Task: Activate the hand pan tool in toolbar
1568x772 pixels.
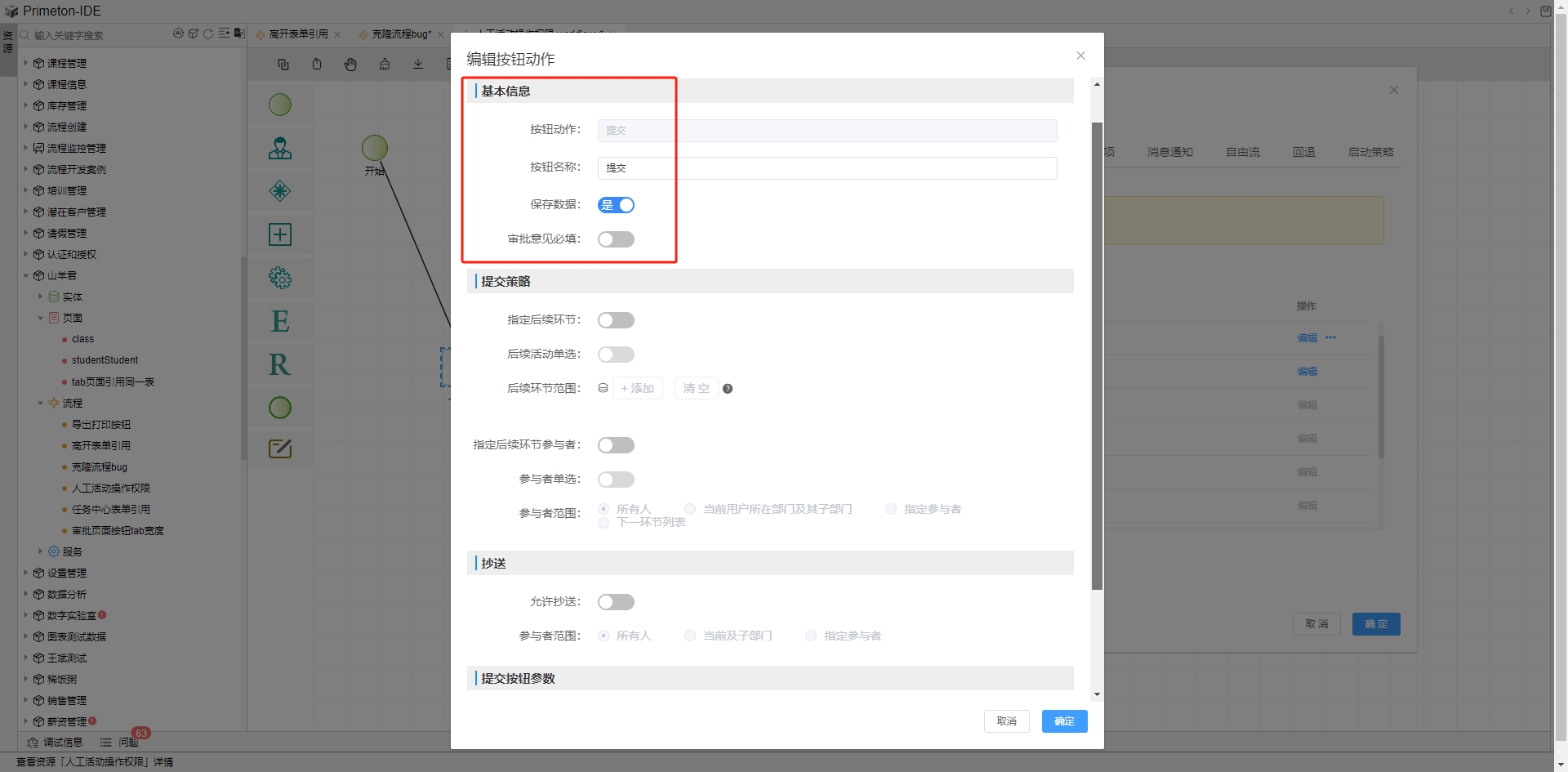Action: point(350,65)
